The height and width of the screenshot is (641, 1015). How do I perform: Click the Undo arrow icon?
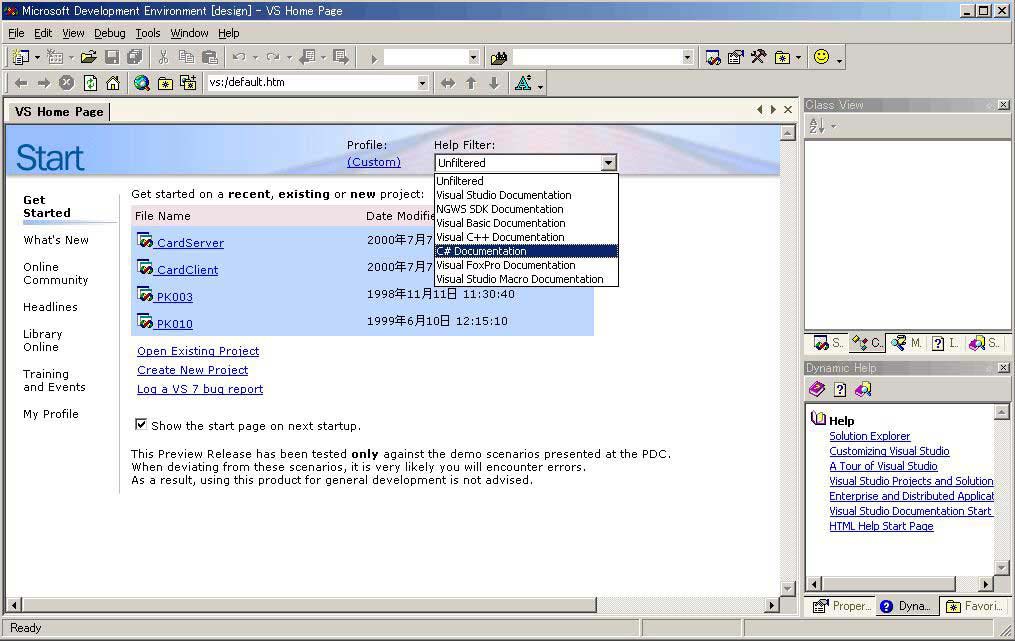[239, 57]
